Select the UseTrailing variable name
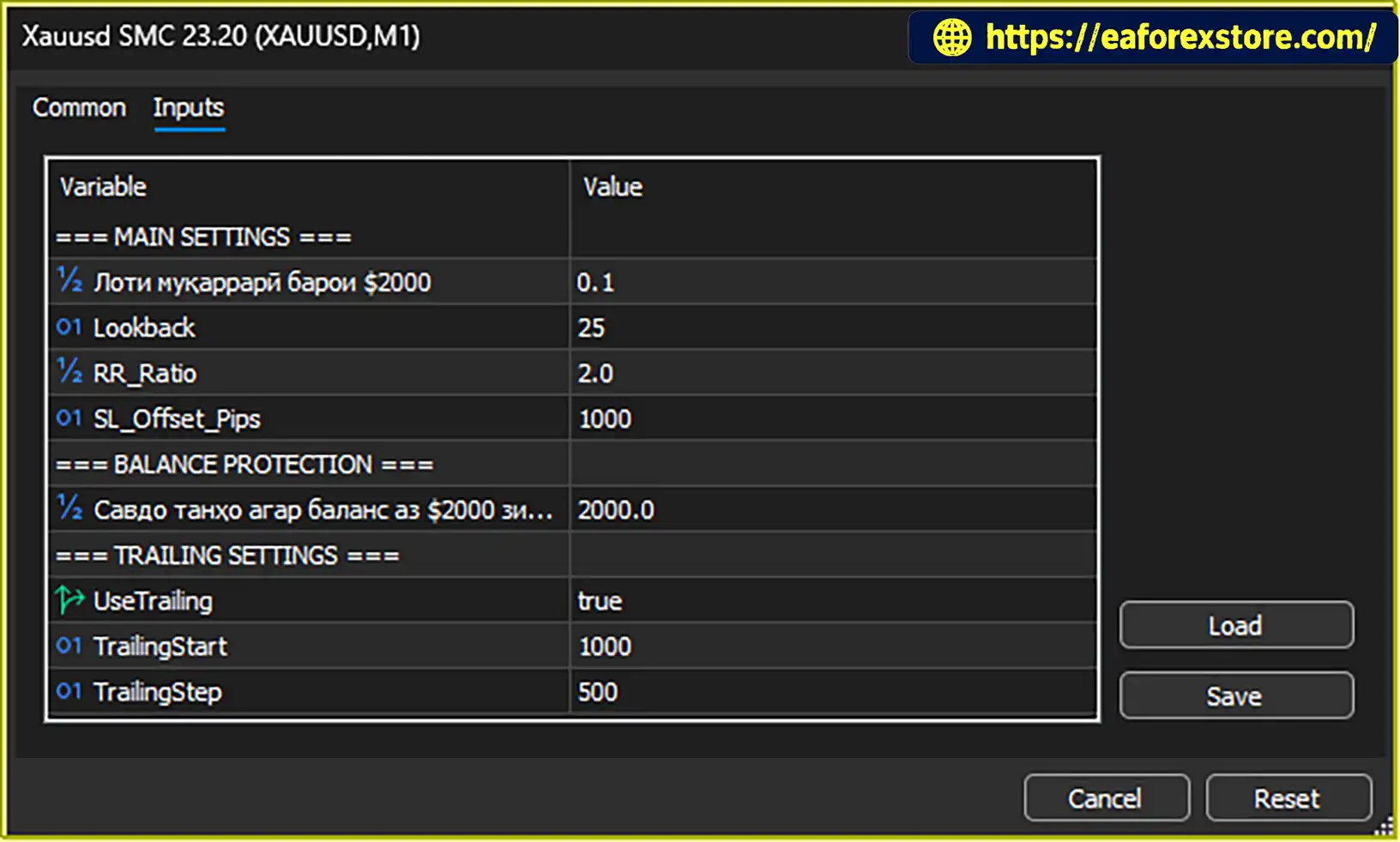 153,600
